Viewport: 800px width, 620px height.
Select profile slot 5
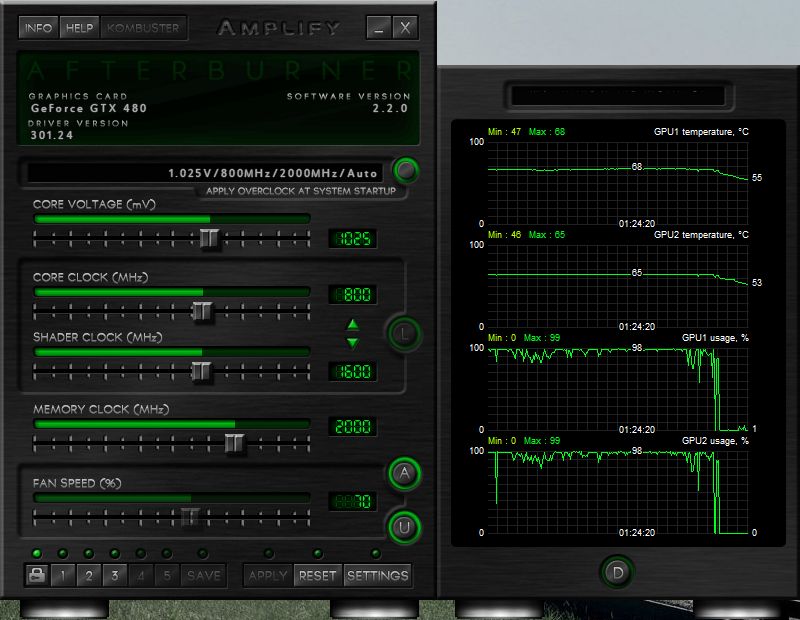[167, 575]
